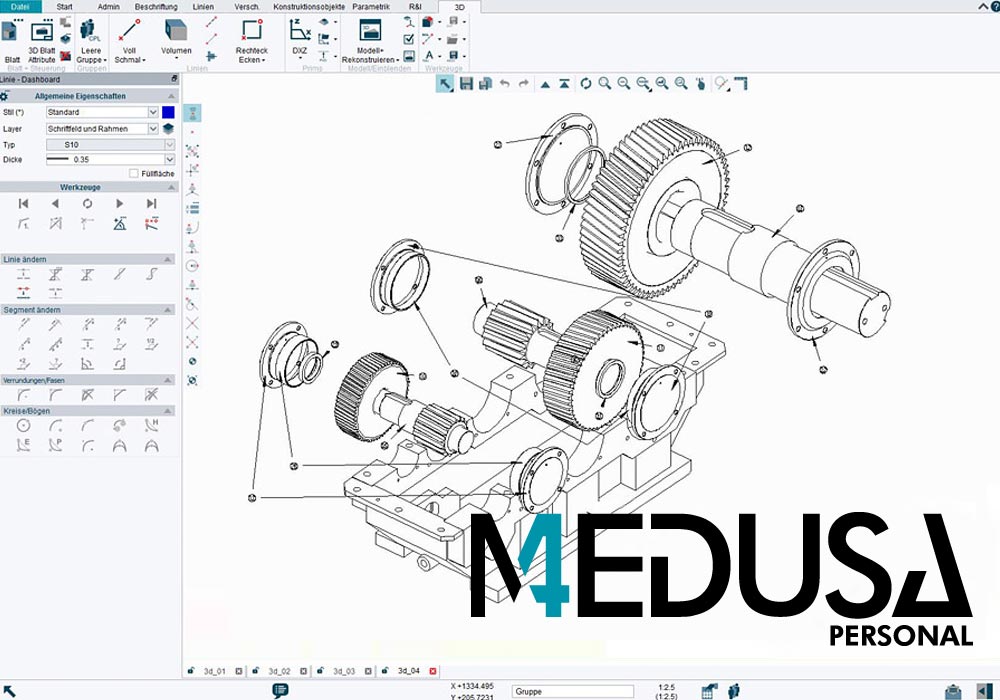Switch to sheet tab 3d_02
Viewport: 1000px width, 700px height.
[x=279, y=671]
